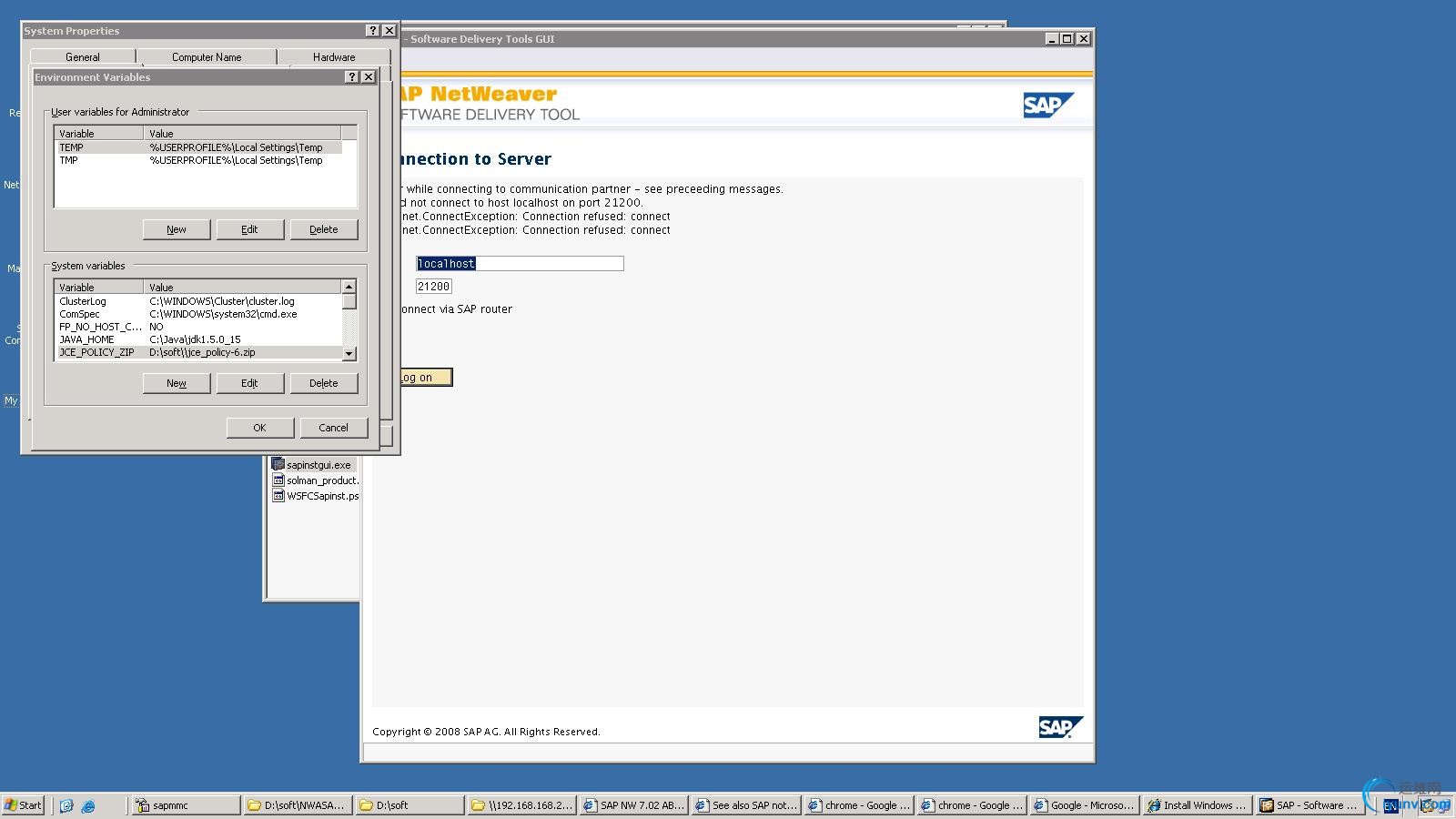Click Delete button under User variables

(323, 229)
